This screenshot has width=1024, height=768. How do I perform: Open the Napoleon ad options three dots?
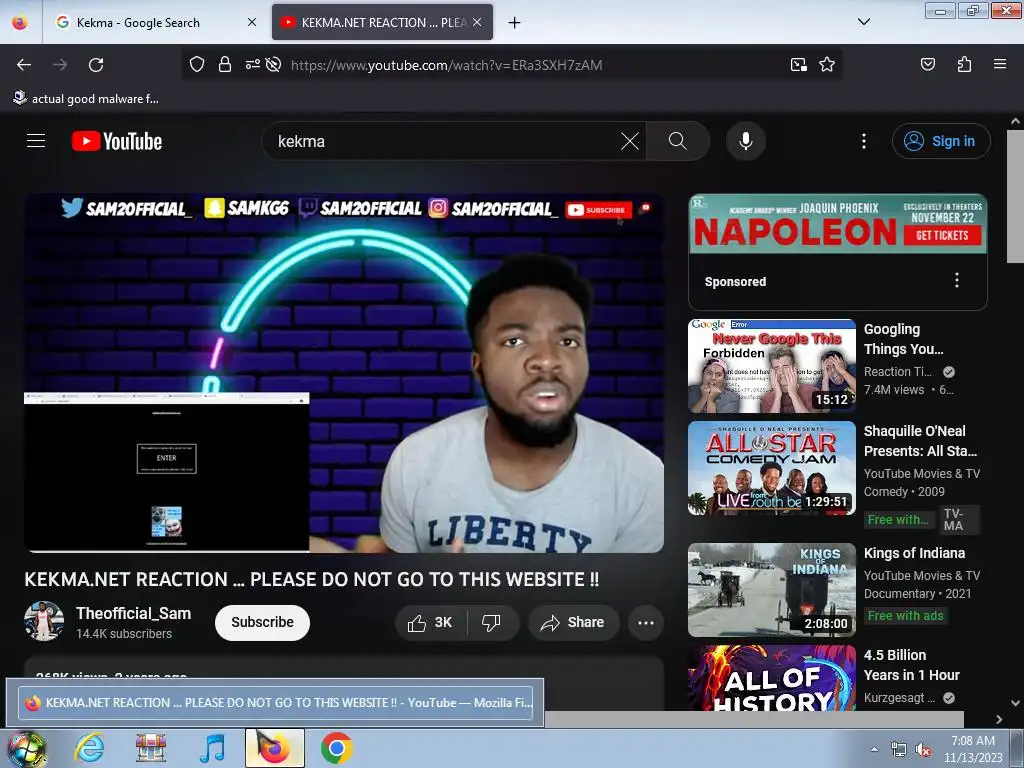957,281
